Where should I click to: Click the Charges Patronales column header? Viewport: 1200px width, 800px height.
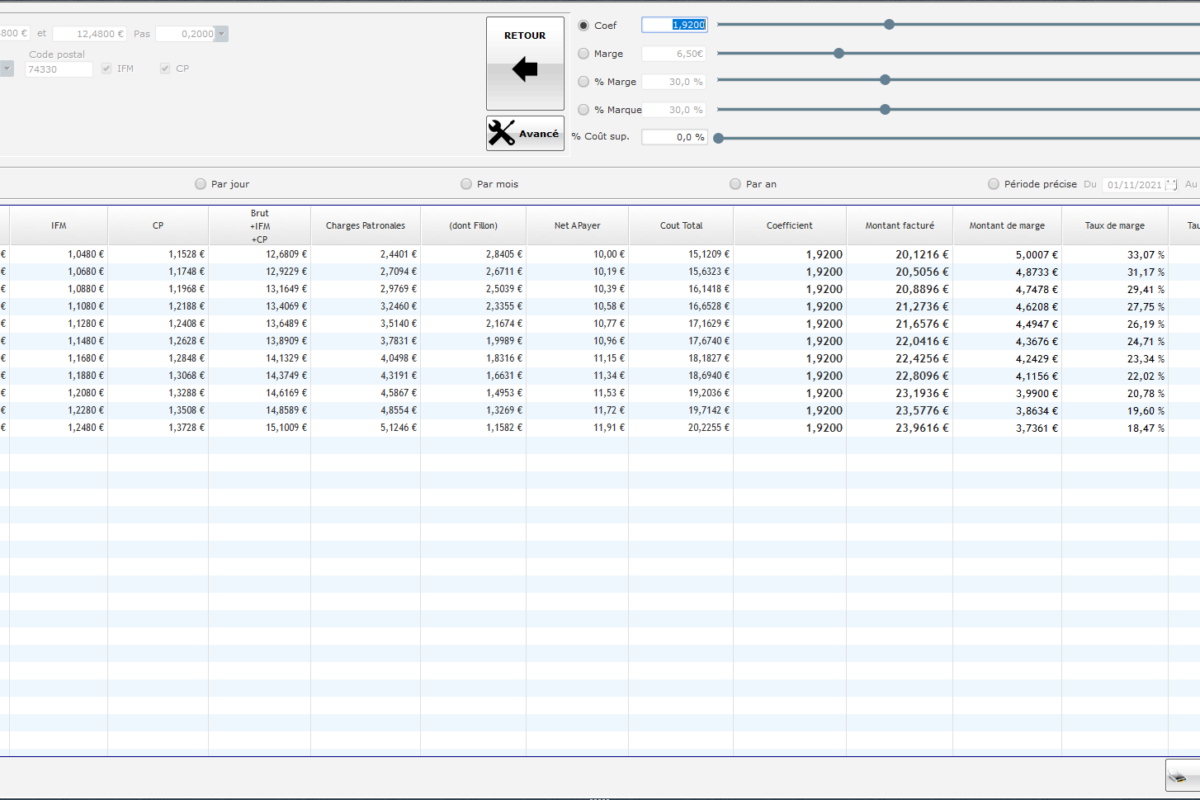tap(365, 226)
